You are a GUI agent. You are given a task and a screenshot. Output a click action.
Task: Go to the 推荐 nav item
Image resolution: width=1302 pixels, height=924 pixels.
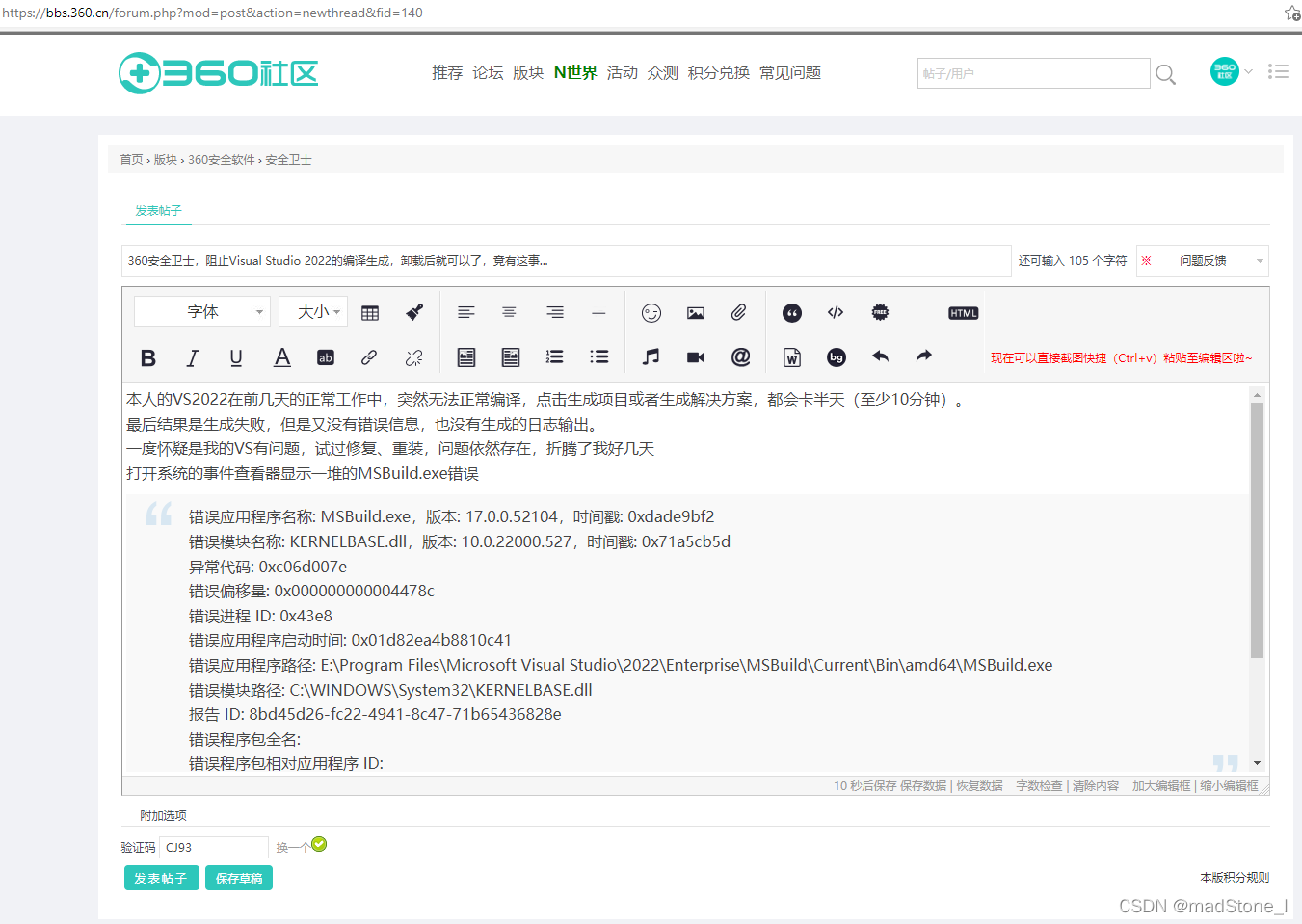pos(447,72)
